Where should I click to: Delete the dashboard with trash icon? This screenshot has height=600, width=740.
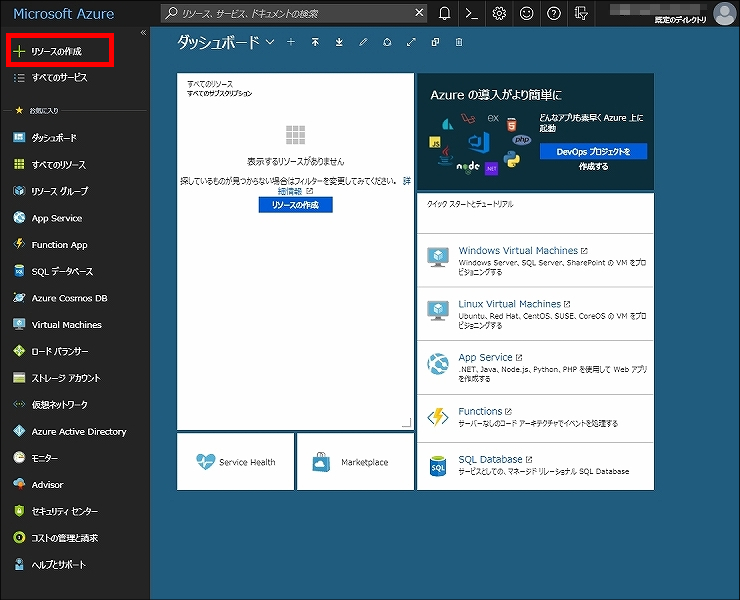pyautogui.click(x=459, y=42)
